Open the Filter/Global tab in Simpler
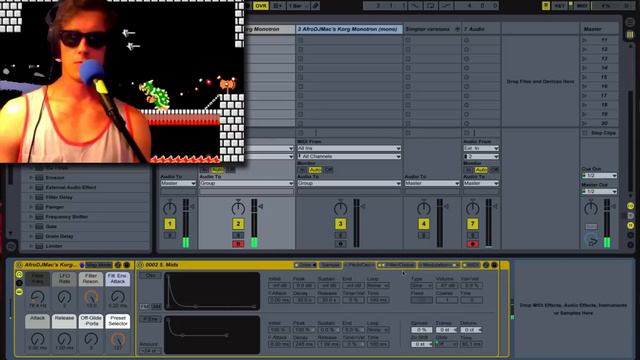The width and height of the screenshot is (640, 360). coord(396,265)
